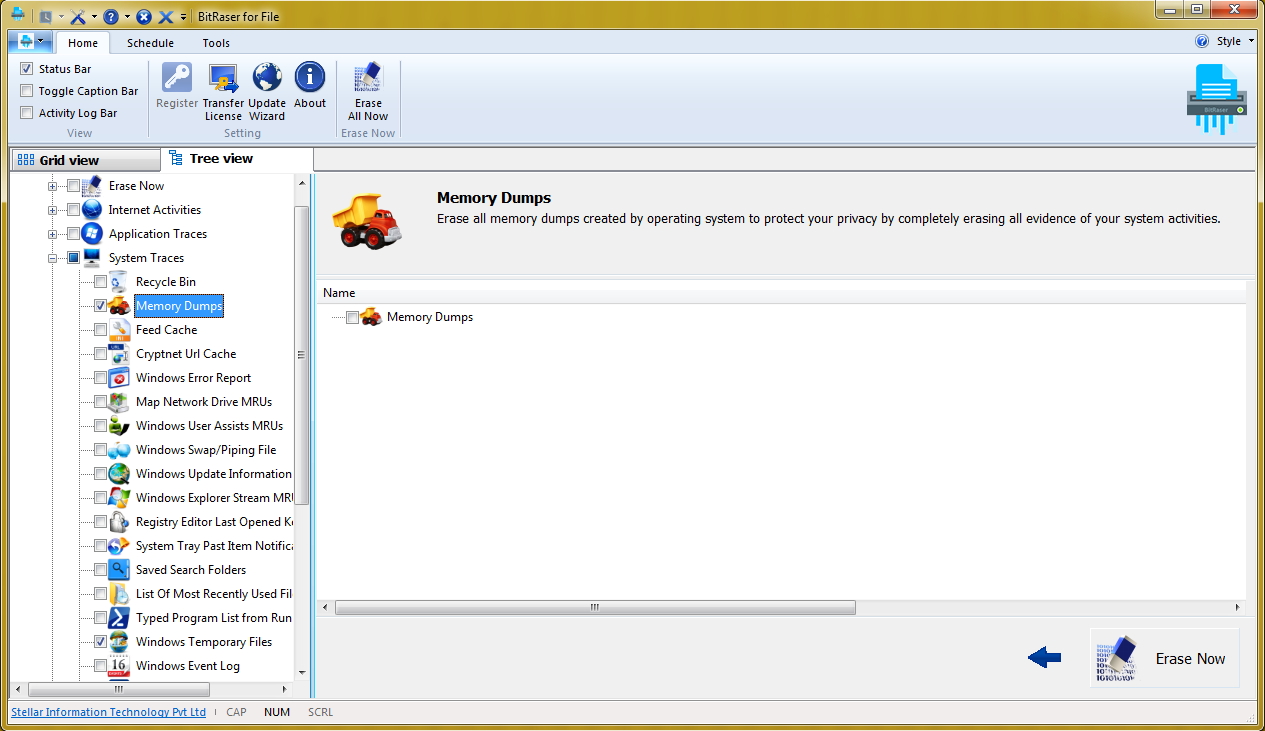Uncheck Memory Dumps in the tree
The image size is (1265, 731).
100,306
